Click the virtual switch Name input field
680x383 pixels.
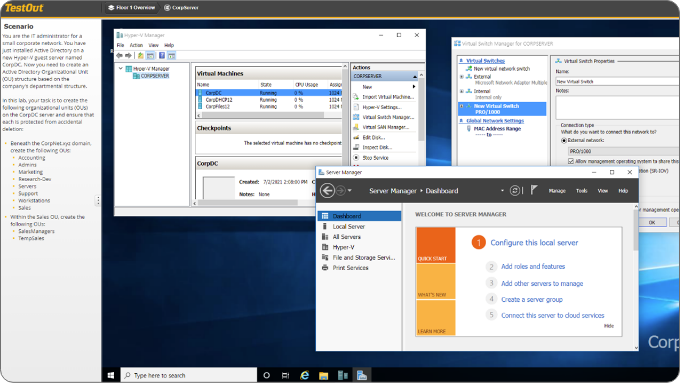click(617, 82)
